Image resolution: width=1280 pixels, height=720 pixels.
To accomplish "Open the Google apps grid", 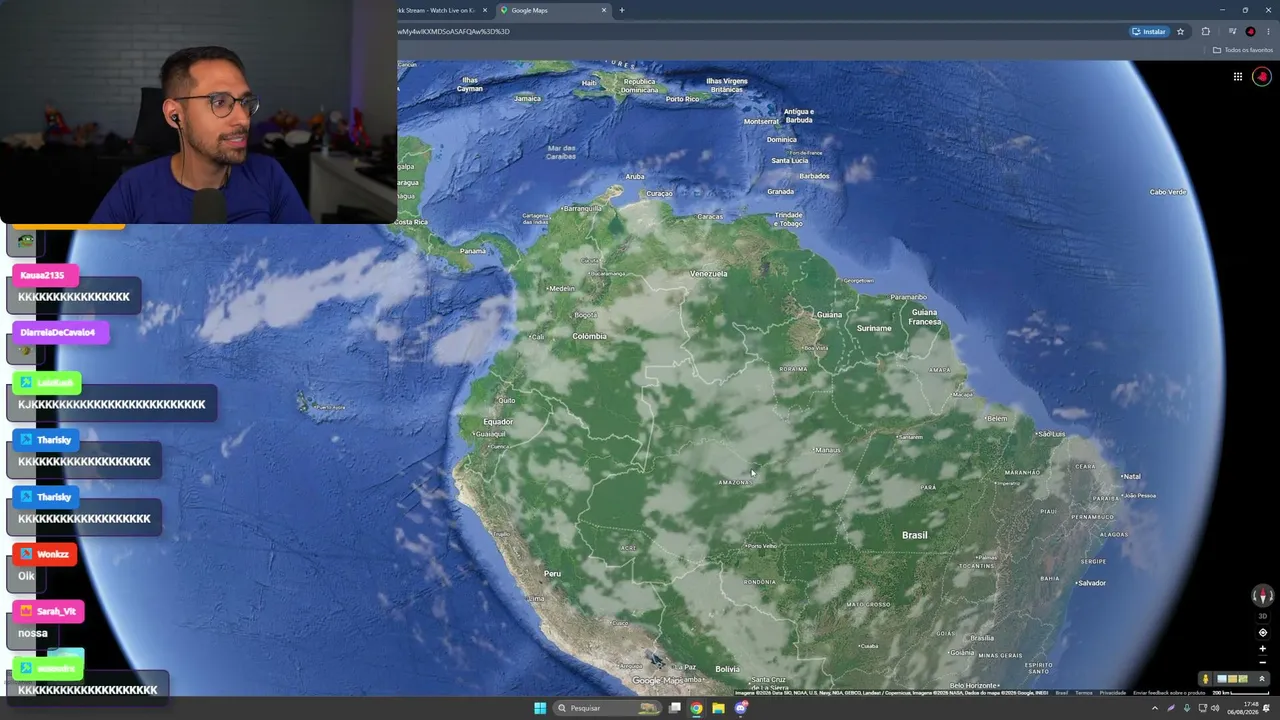I will click(x=1237, y=76).
